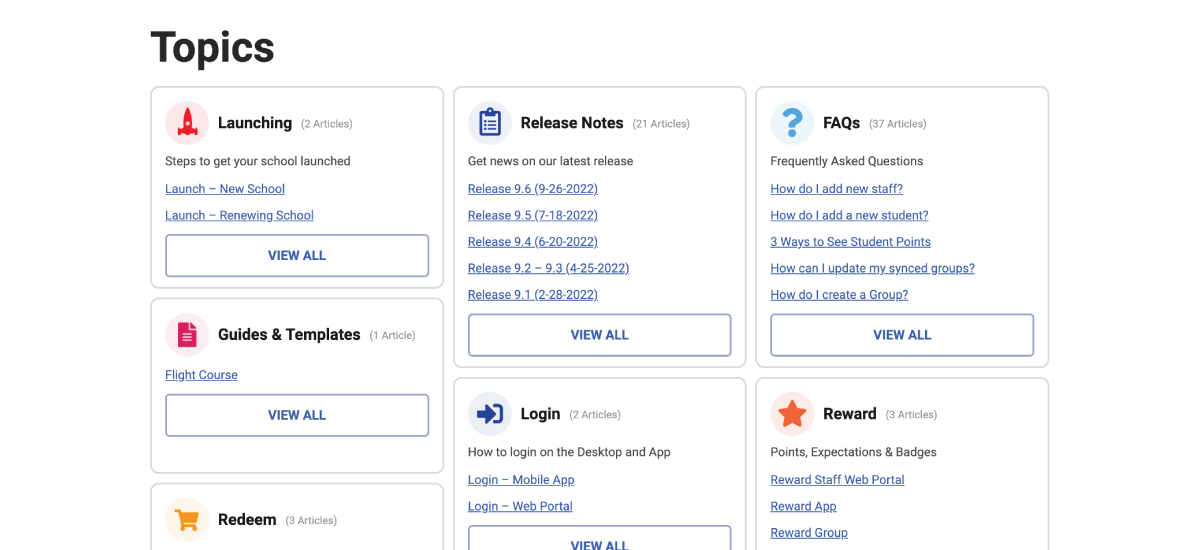Image resolution: width=1200 pixels, height=550 pixels.
Task: Open the Login – Mobile App article
Action: click(521, 480)
